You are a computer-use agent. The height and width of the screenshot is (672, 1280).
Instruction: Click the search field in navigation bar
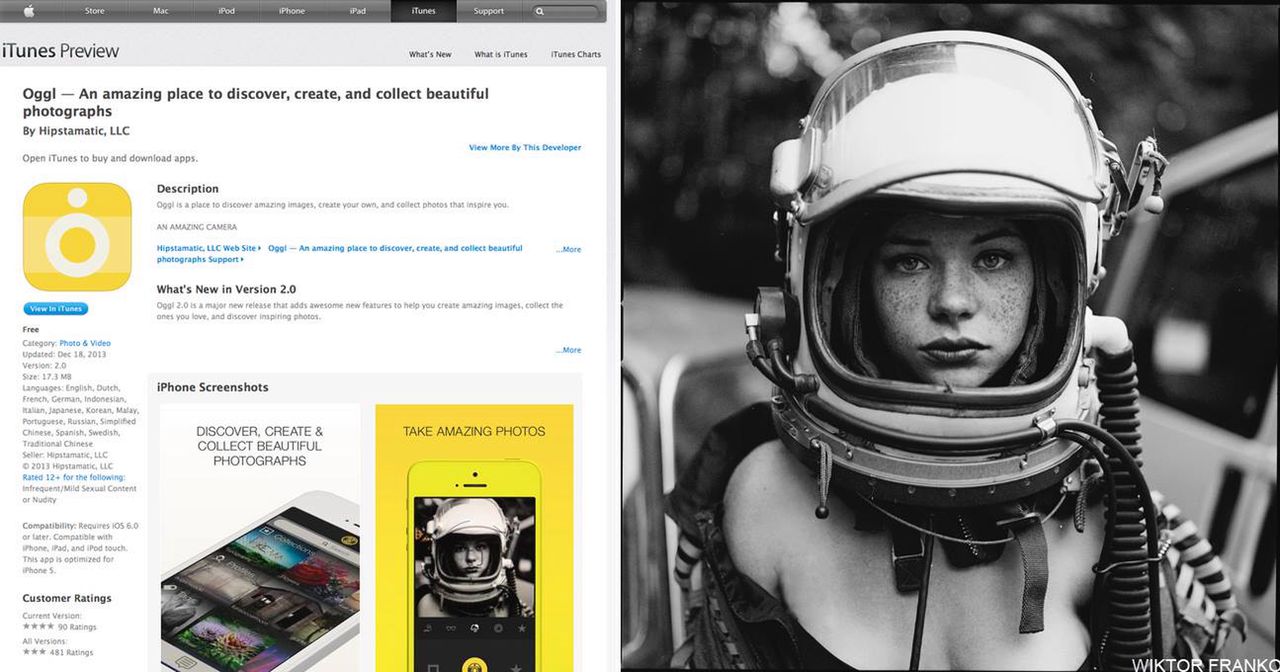pyautogui.click(x=567, y=11)
